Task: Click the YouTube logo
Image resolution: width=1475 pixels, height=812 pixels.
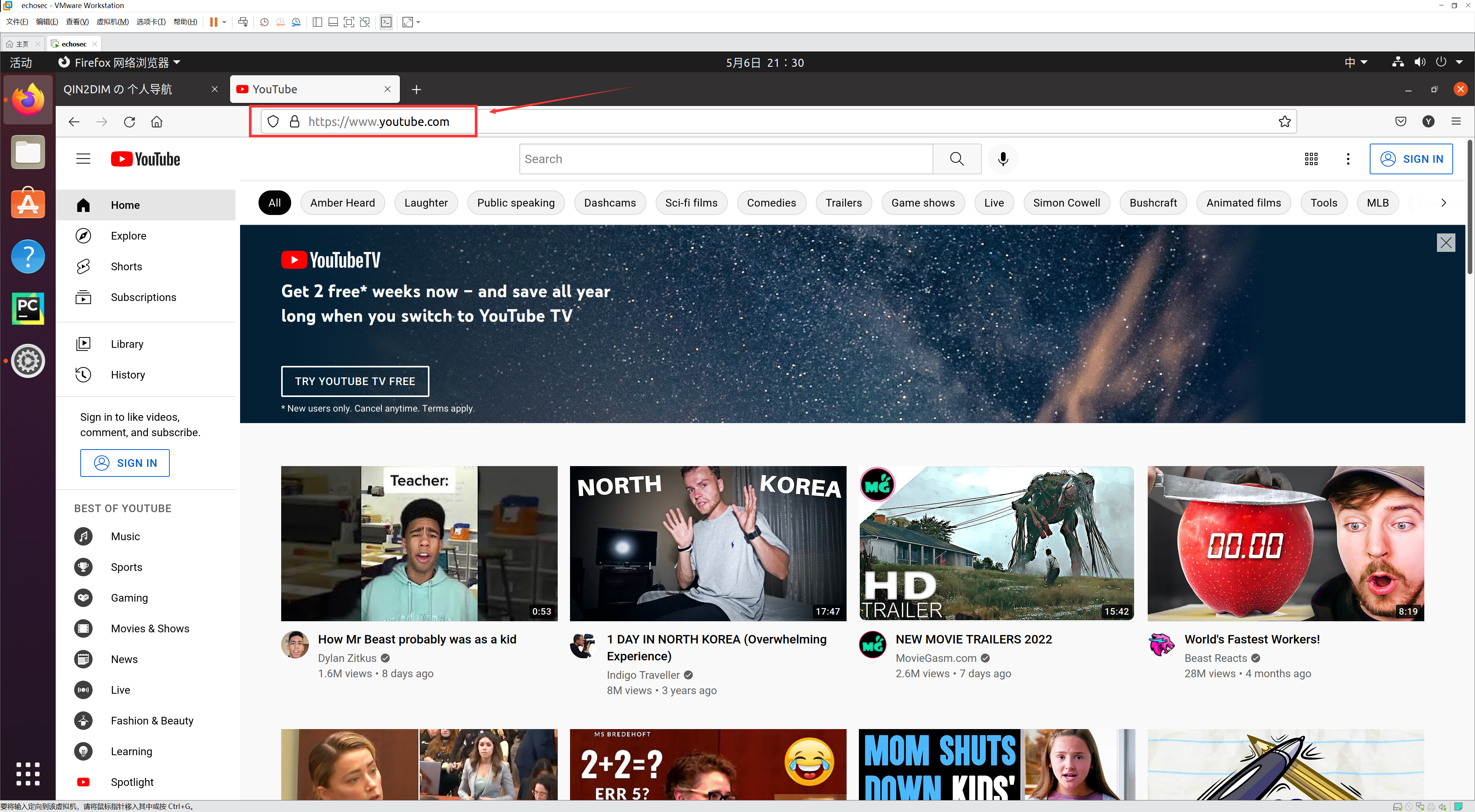Action: click(146, 159)
